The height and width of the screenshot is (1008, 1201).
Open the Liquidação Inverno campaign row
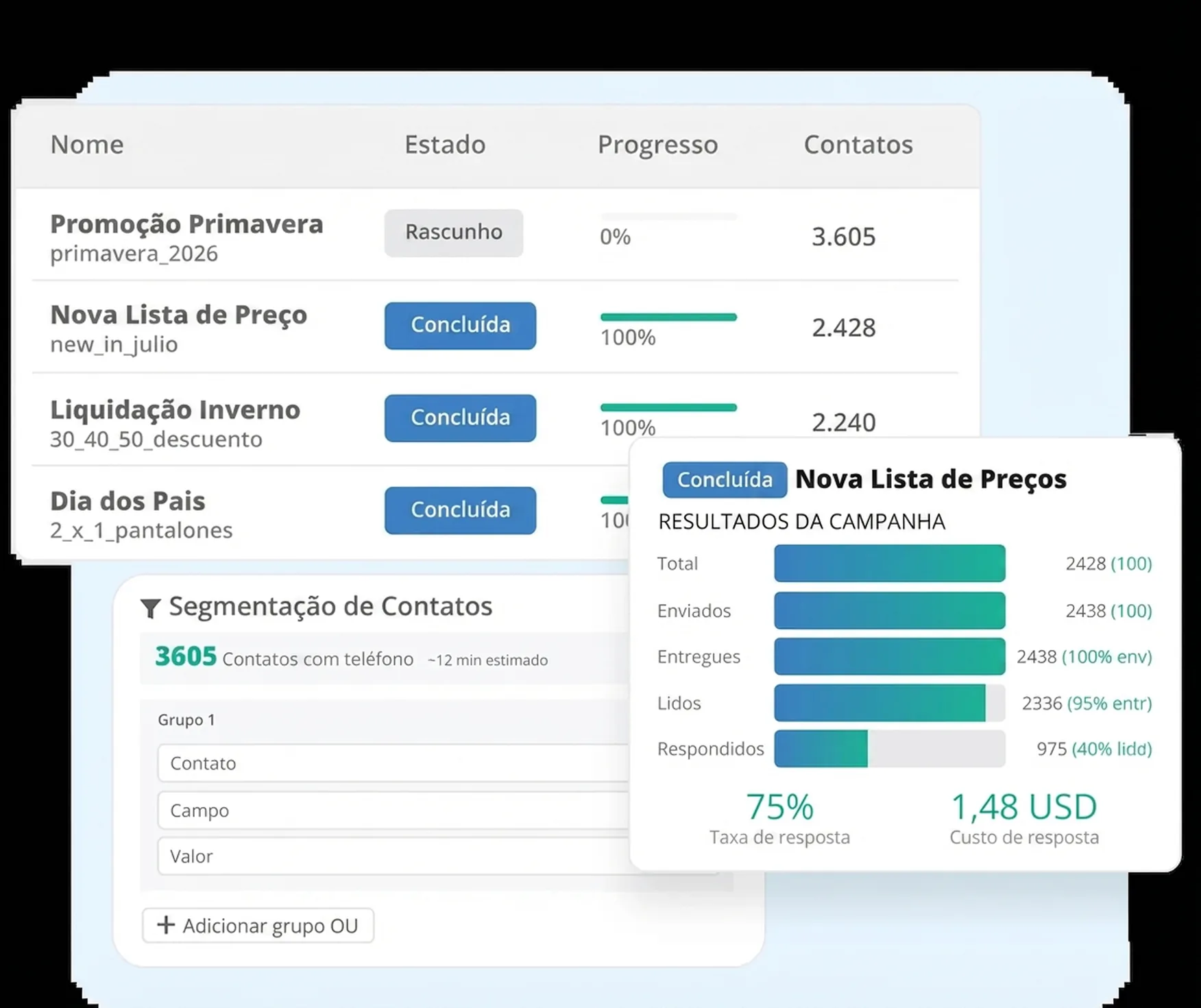pos(175,410)
